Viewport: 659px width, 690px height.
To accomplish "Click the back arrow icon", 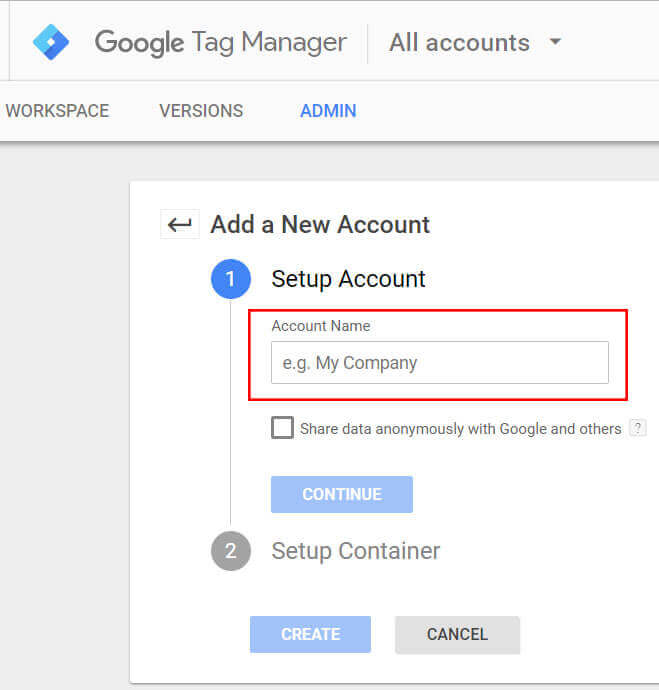I will click(179, 224).
